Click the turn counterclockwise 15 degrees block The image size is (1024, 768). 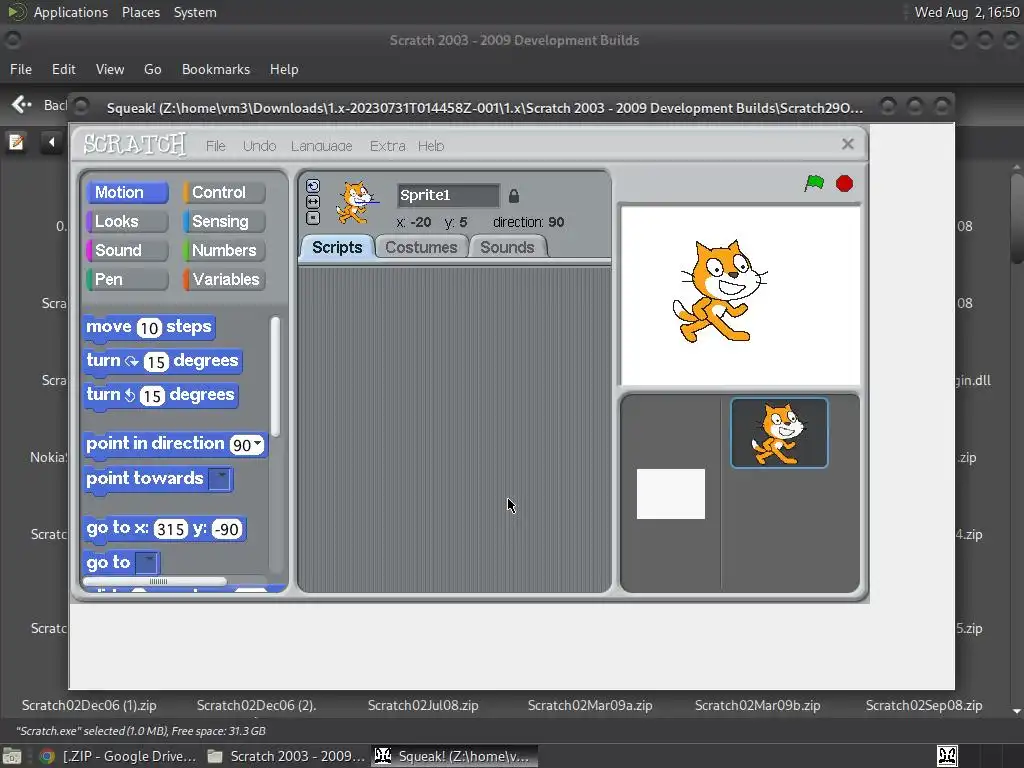[160, 395]
